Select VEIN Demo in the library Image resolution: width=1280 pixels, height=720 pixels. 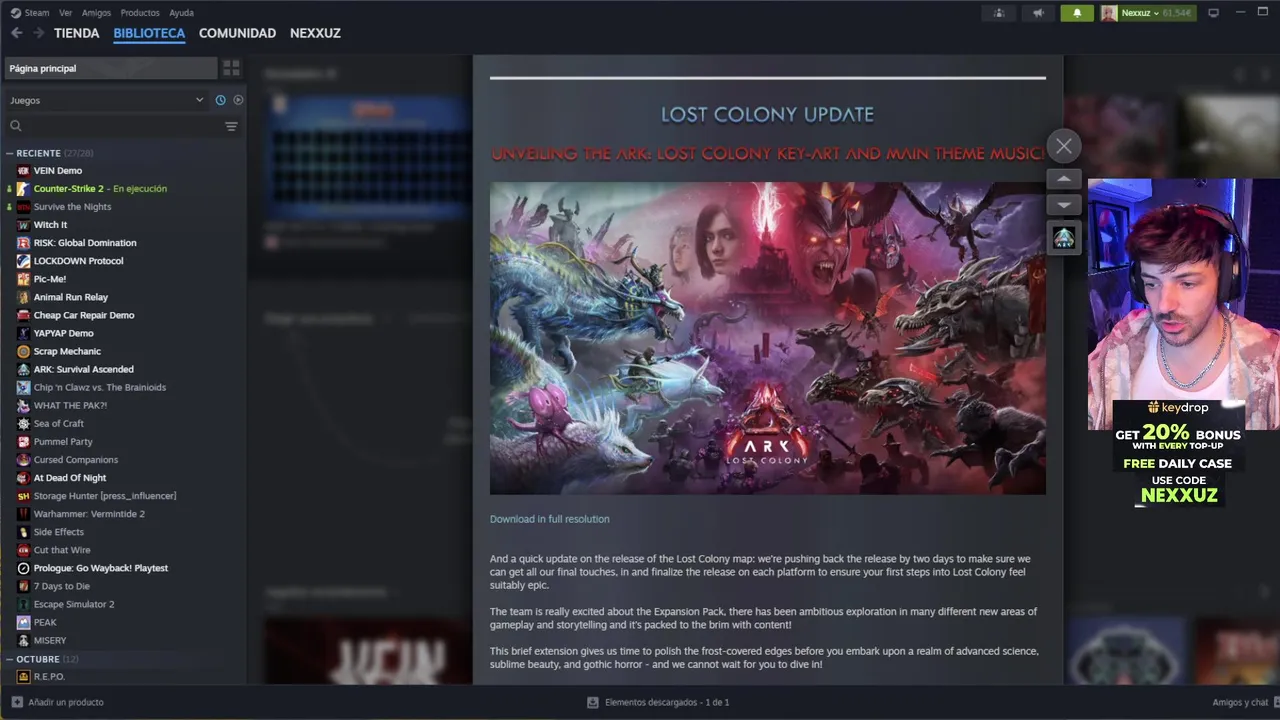[57, 171]
